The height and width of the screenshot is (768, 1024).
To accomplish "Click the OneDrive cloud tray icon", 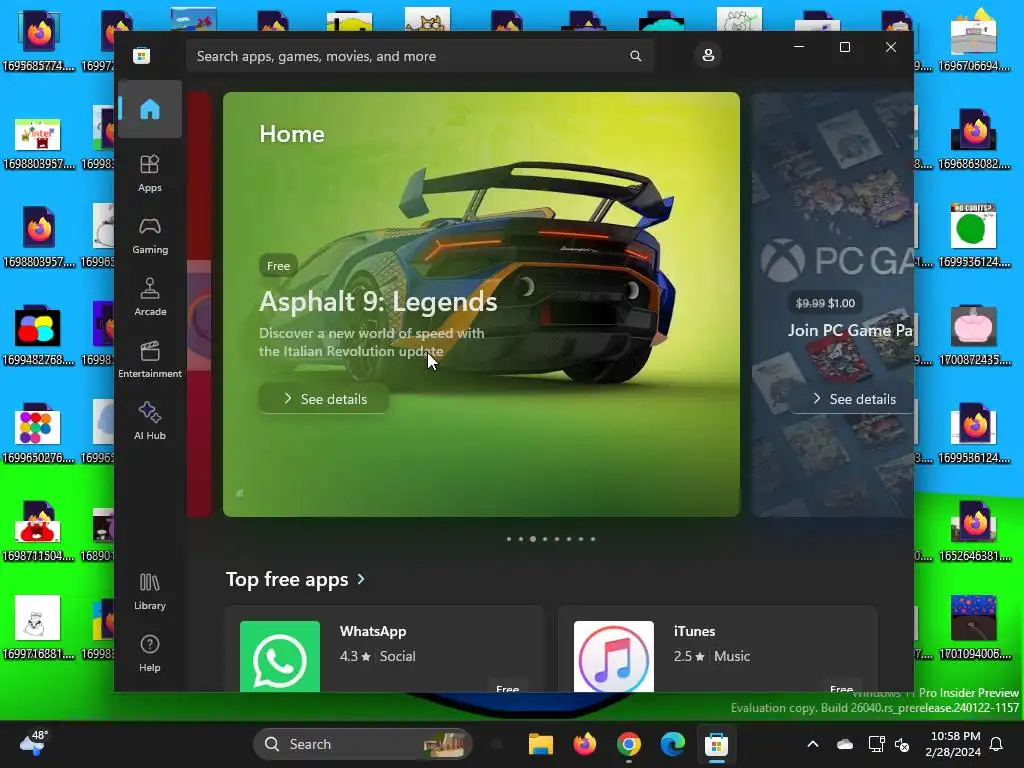I will click(x=845, y=744).
